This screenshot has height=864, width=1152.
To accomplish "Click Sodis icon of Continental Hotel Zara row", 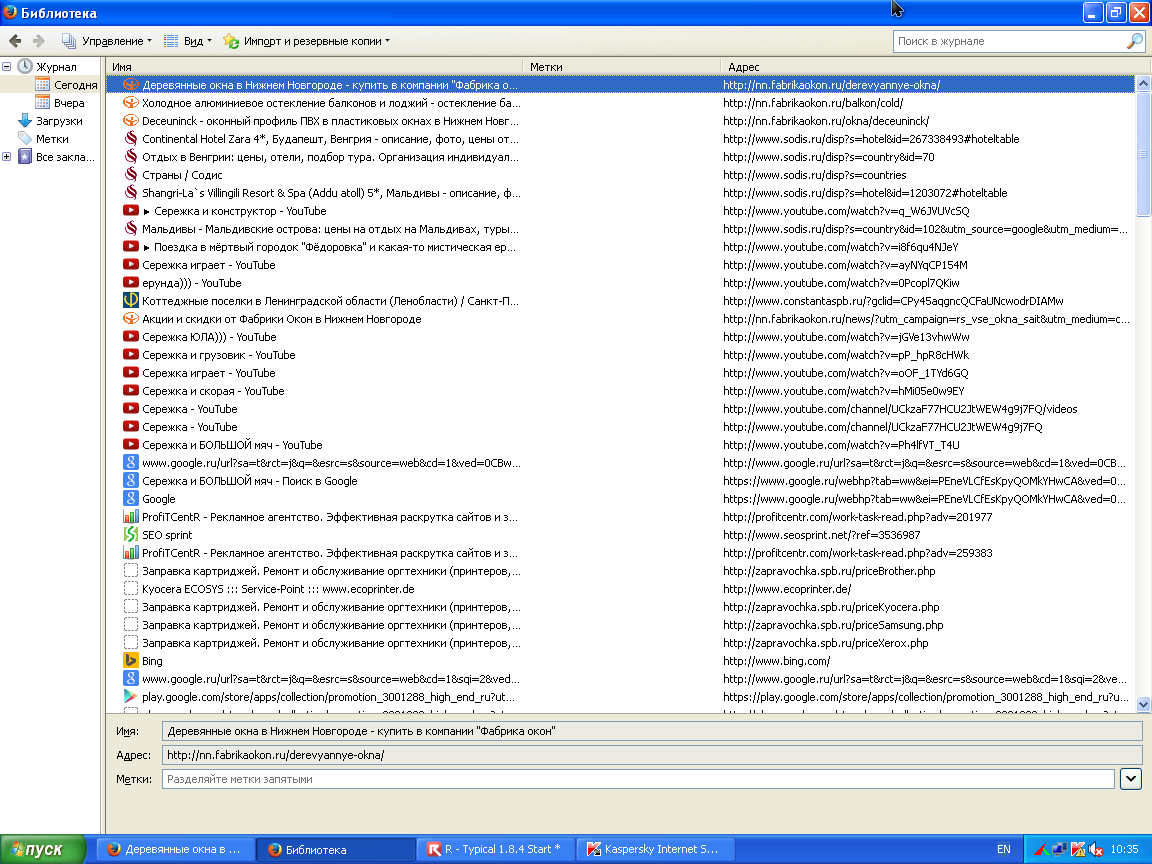I will [131, 139].
